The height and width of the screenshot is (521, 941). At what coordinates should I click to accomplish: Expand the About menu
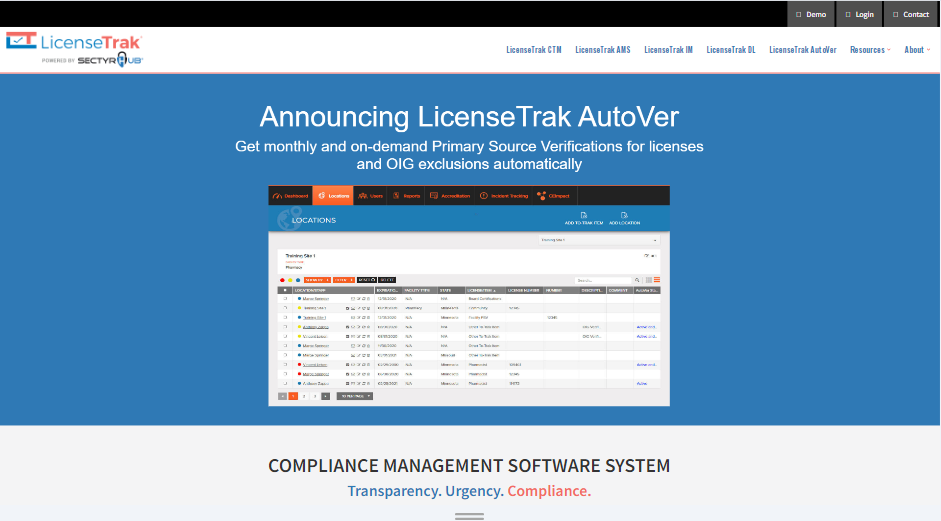click(916, 50)
